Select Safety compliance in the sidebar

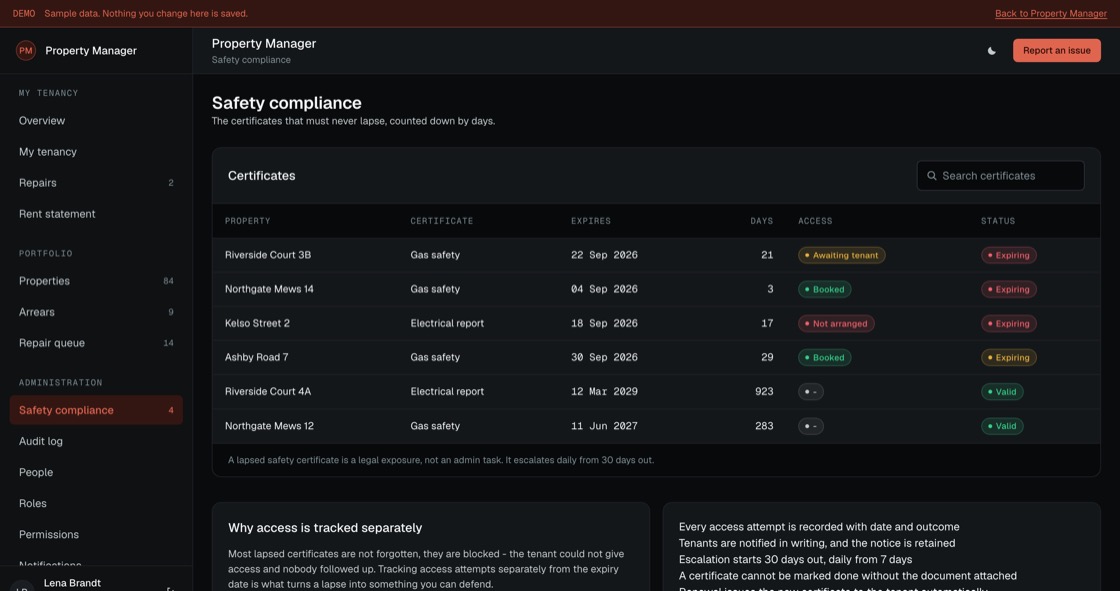coord(96,410)
